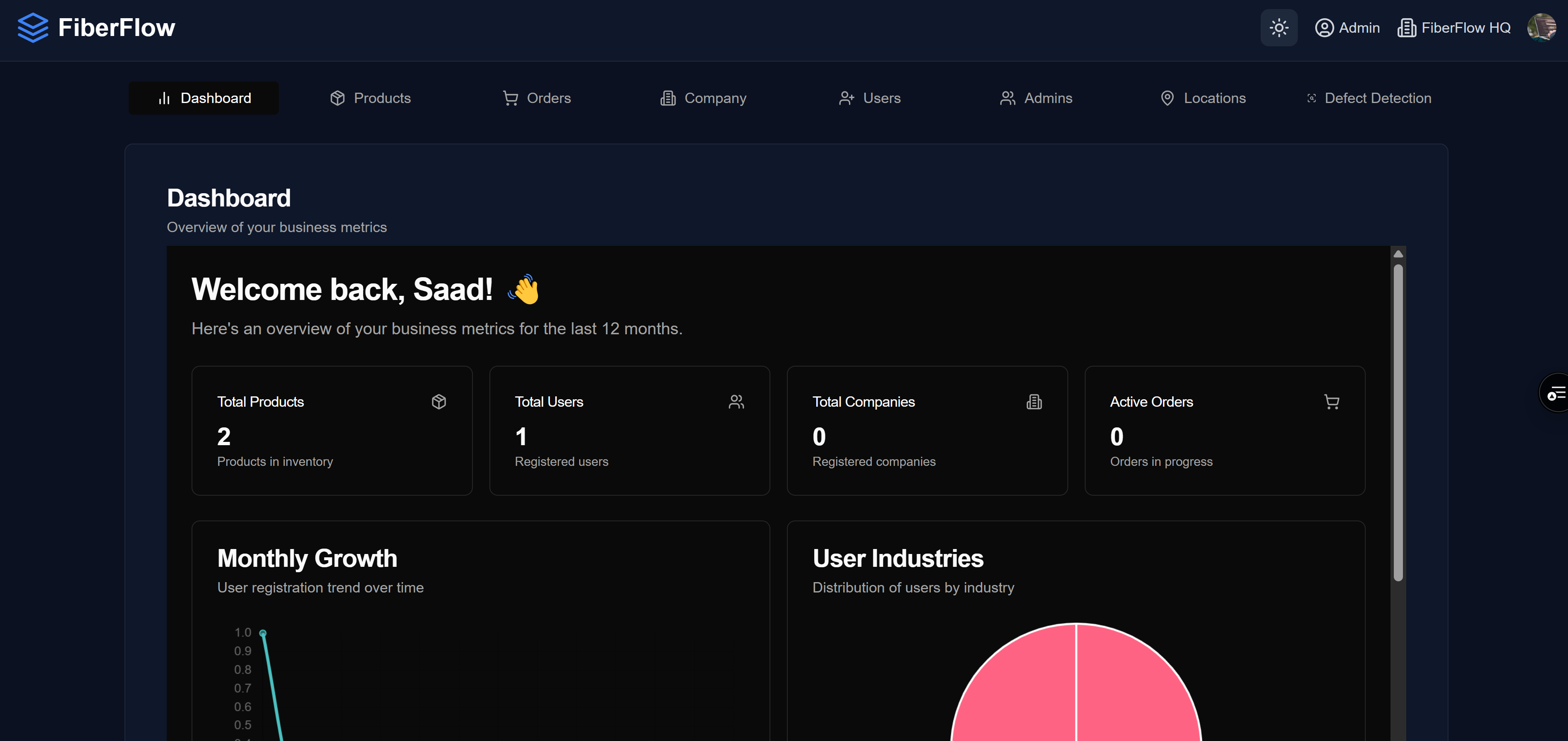Click the scrollbar up arrow
Screen dimensions: 1568x741
(1398, 254)
